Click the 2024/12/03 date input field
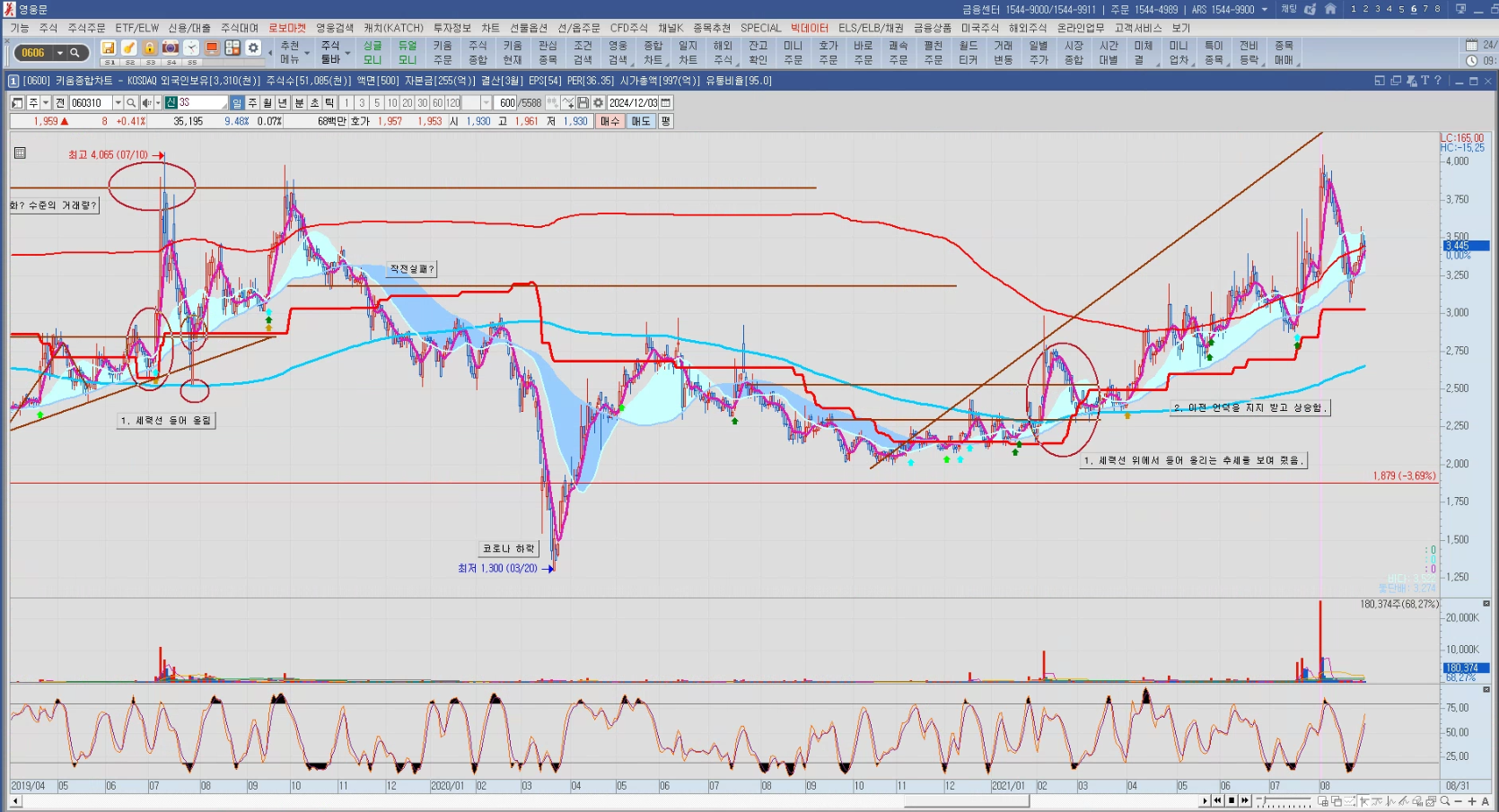The image size is (1499, 812). (x=634, y=103)
